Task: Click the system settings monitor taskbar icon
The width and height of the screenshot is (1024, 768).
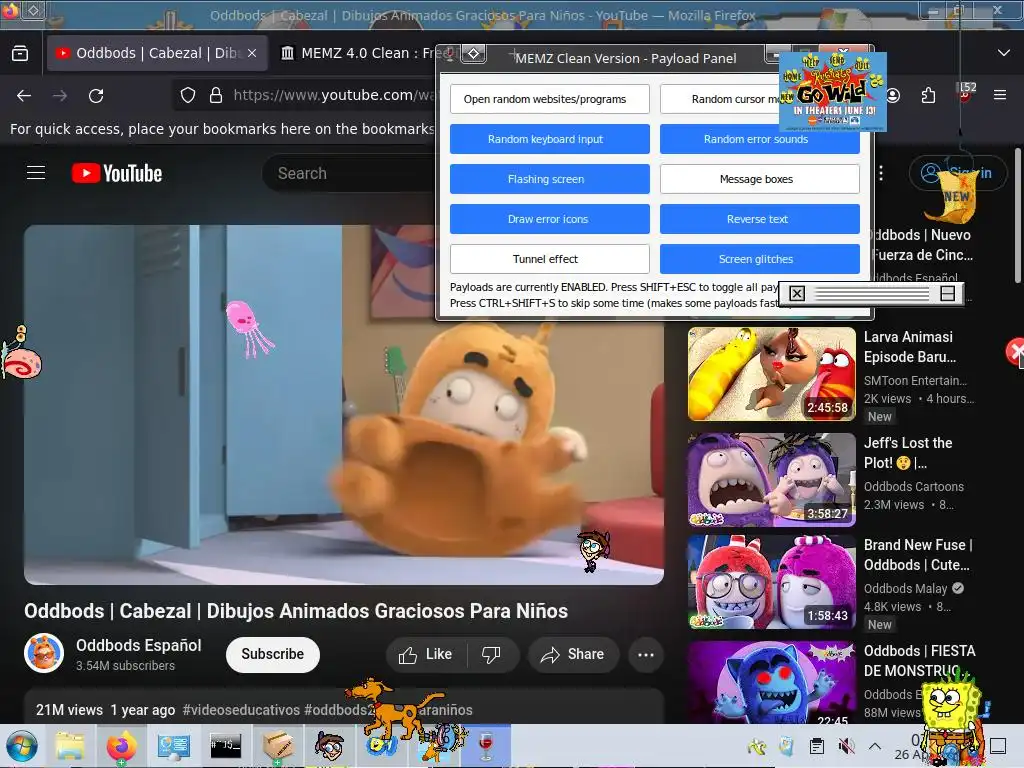Action: pyautogui.click(x=174, y=746)
